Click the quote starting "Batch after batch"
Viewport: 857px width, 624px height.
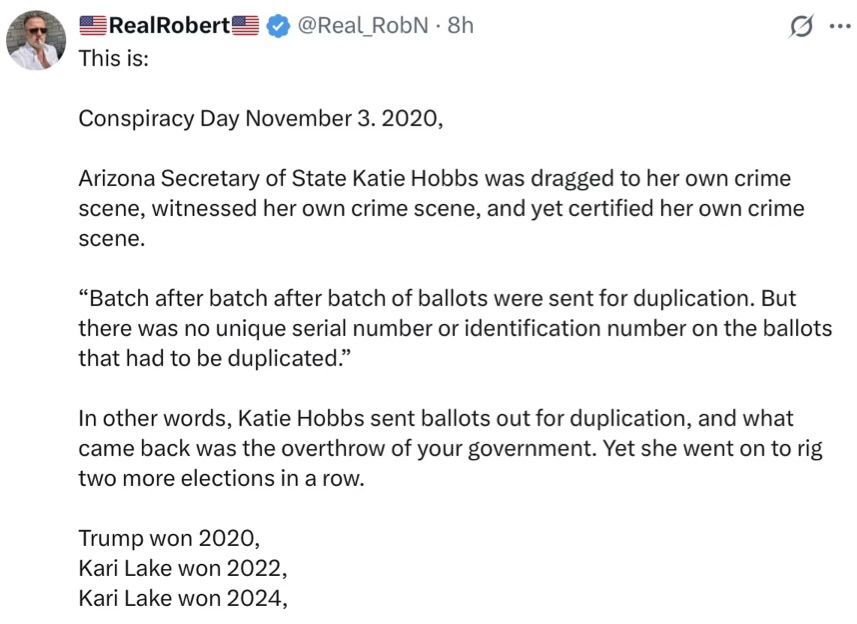437,298
